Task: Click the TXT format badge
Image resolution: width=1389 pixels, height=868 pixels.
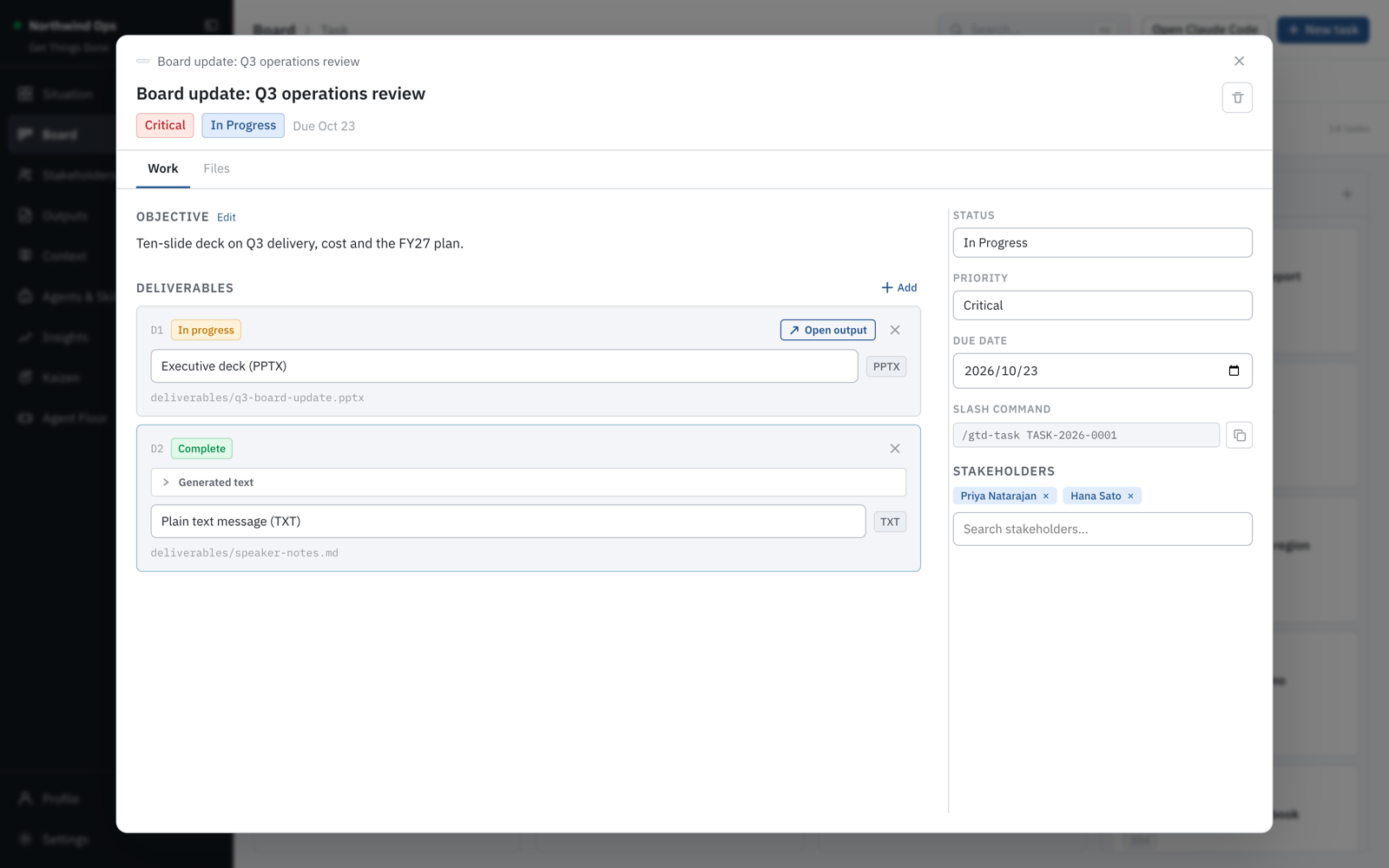Action: 890,522
